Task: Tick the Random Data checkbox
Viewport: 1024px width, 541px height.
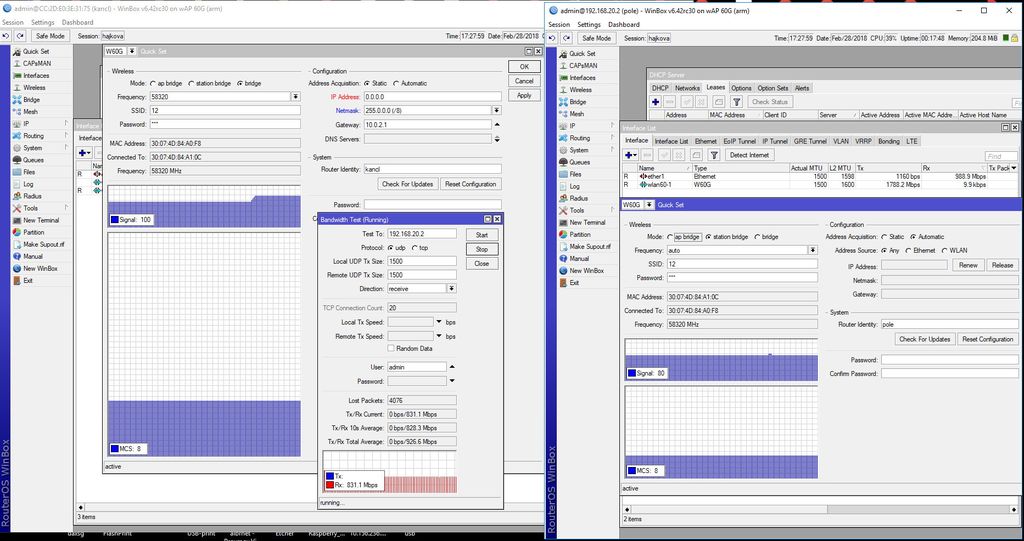Action: tap(391, 348)
